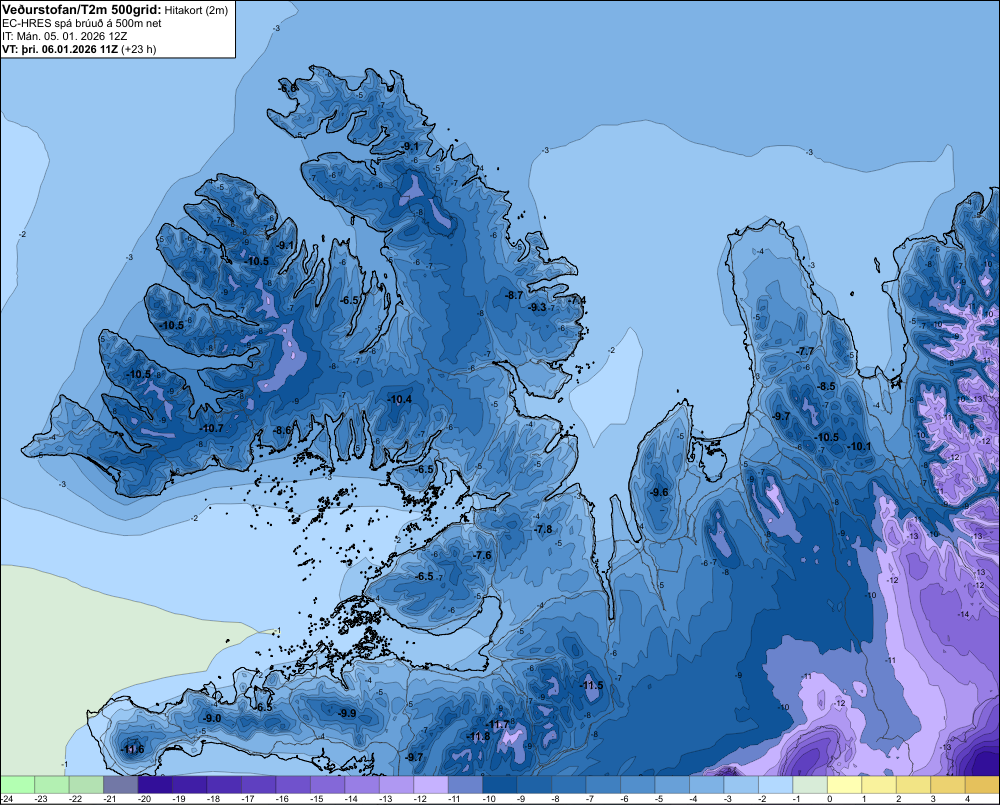The width and height of the screenshot is (1000, 805).
Task: Click the Veðurstofan/T2m 500grid title text
Action: [x=82, y=10]
